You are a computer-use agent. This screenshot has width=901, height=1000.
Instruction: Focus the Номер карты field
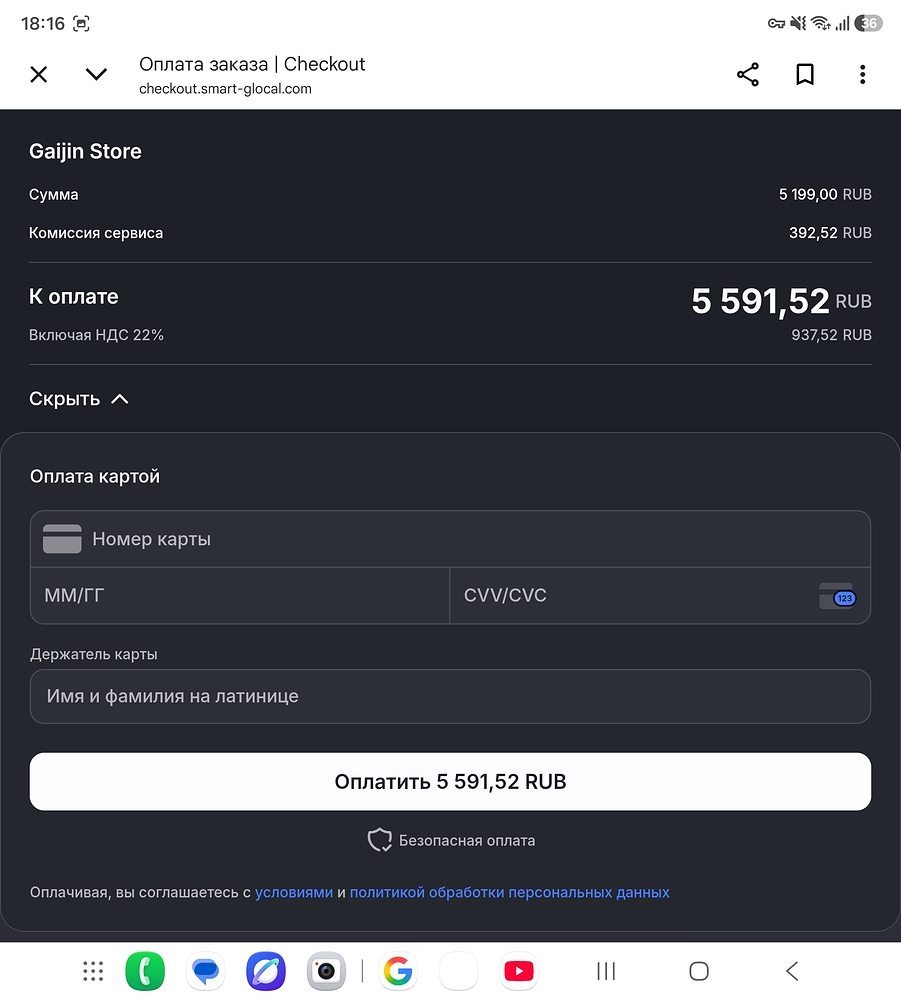pos(450,539)
